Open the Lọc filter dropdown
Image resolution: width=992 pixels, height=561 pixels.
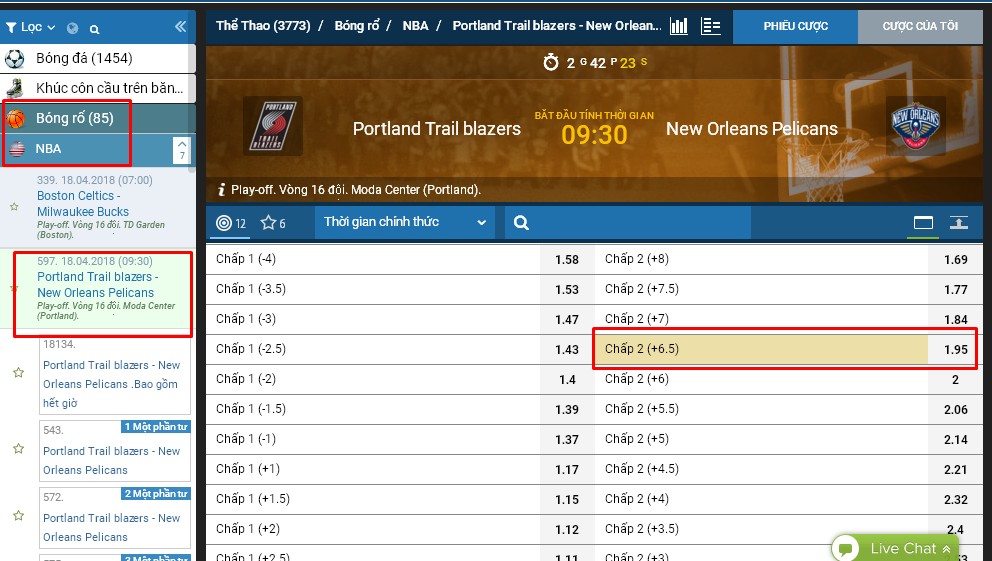tap(30, 27)
